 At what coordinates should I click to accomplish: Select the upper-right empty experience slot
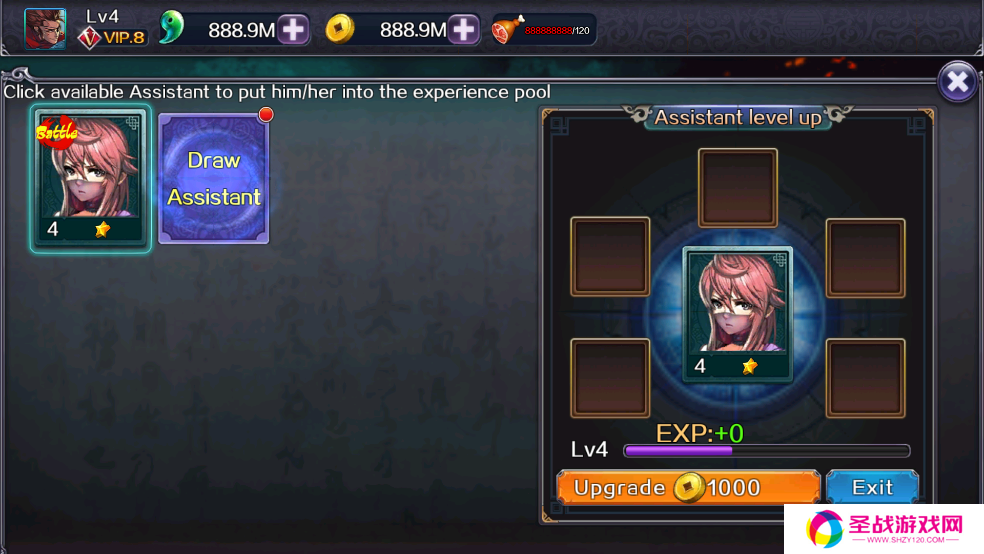[x=865, y=258]
